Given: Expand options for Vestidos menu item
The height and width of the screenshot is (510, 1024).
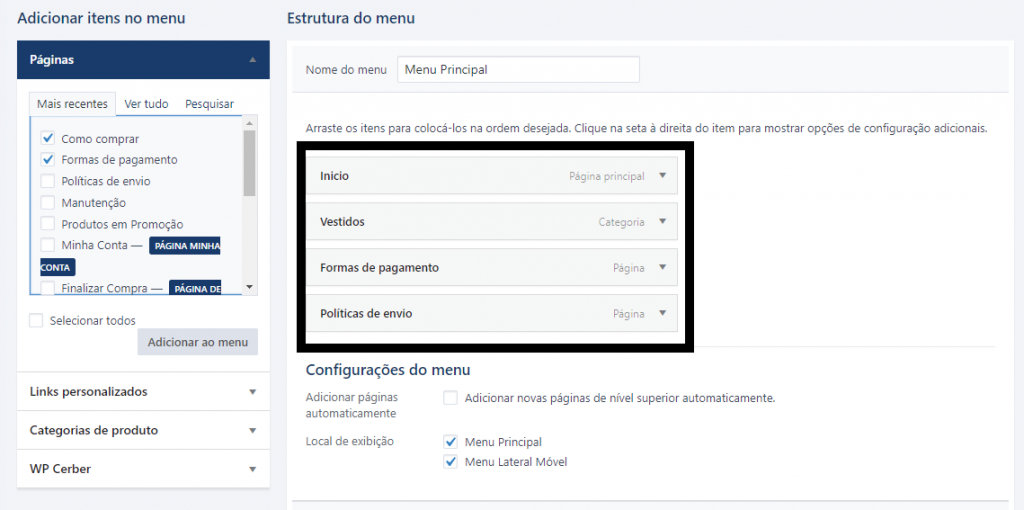Looking at the screenshot, I should pos(662,221).
